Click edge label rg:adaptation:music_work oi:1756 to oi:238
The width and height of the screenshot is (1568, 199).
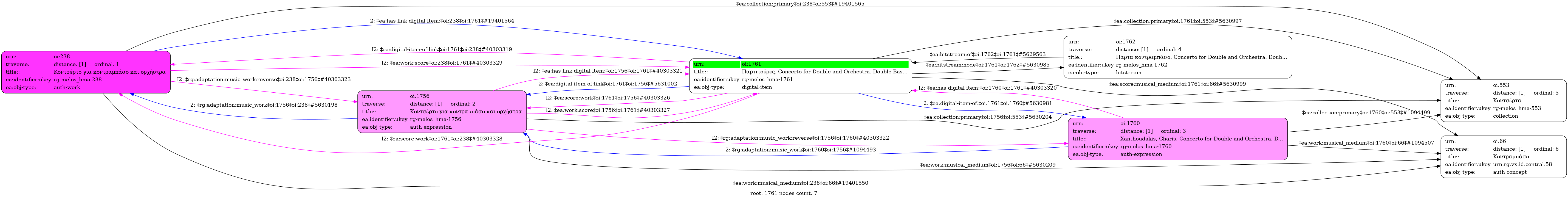point(264,105)
